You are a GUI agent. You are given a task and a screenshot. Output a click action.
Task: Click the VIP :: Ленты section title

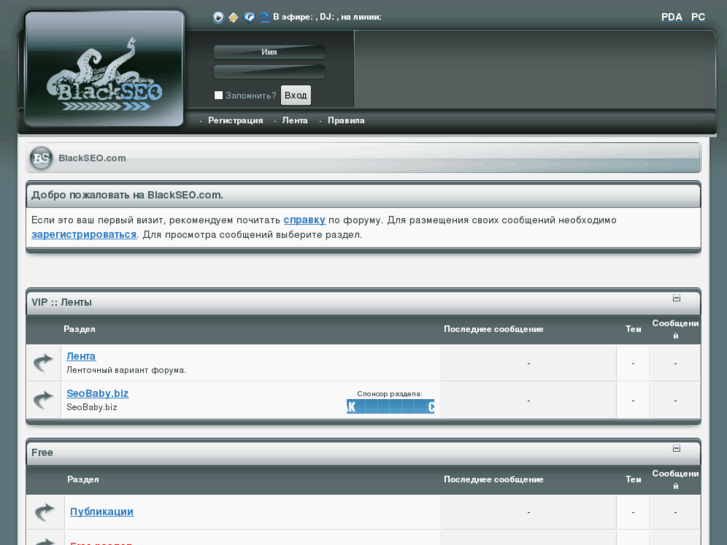[x=62, y=302]
